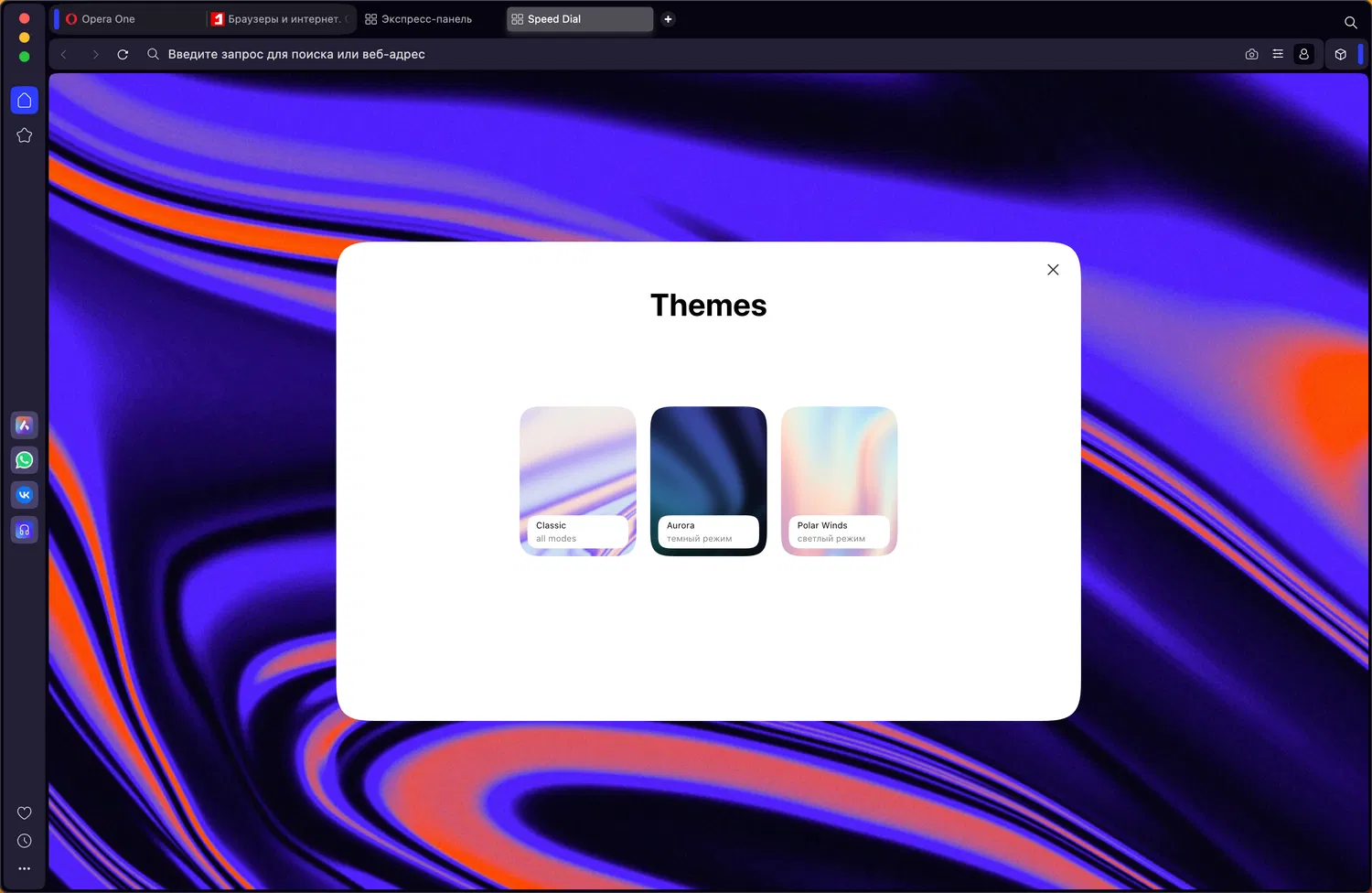Screen dimensions: 1372x893
Task: Open the VK messenger sidebar icon
Action: 25,495
